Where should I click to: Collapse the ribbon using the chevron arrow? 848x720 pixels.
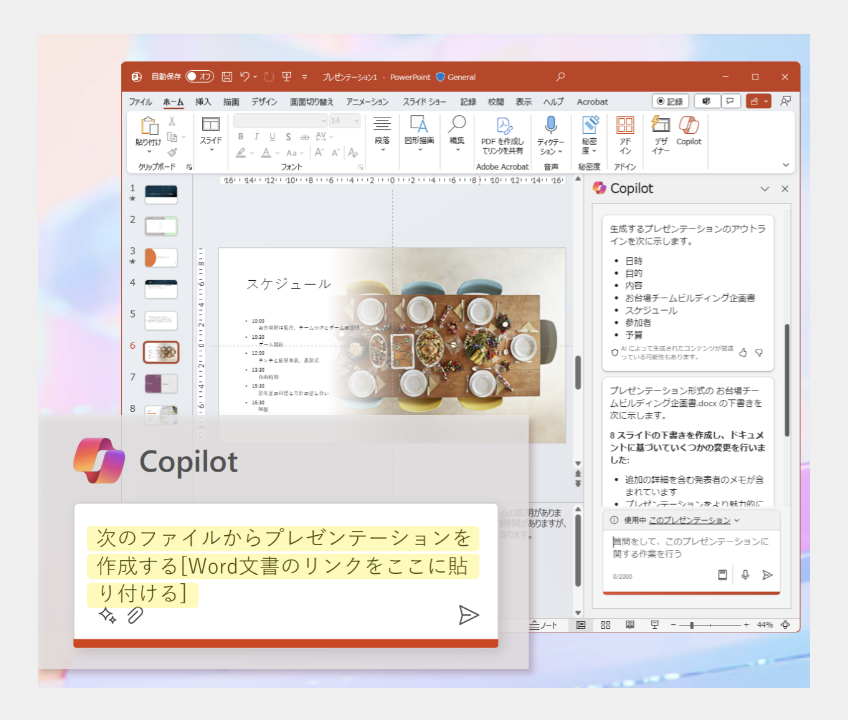point(786,166)
